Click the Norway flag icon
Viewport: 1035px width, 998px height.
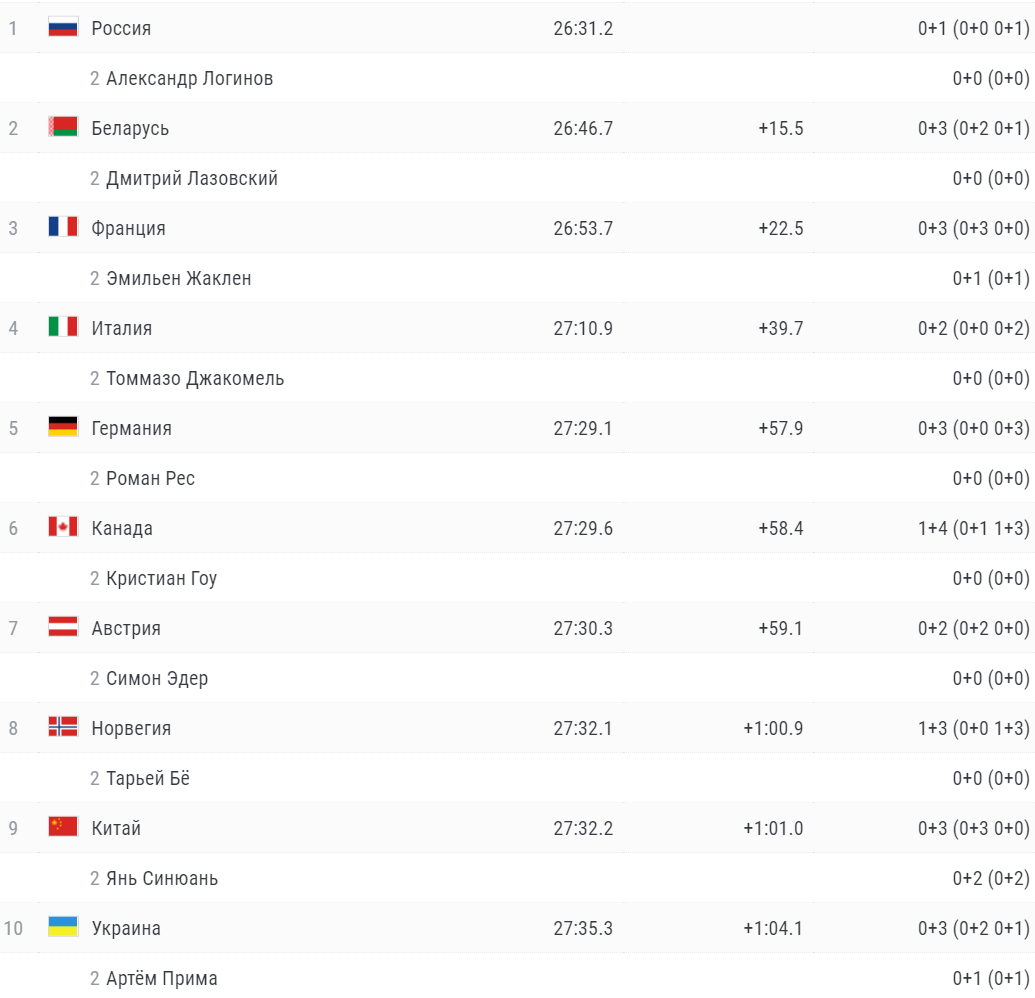pos(63,727)
